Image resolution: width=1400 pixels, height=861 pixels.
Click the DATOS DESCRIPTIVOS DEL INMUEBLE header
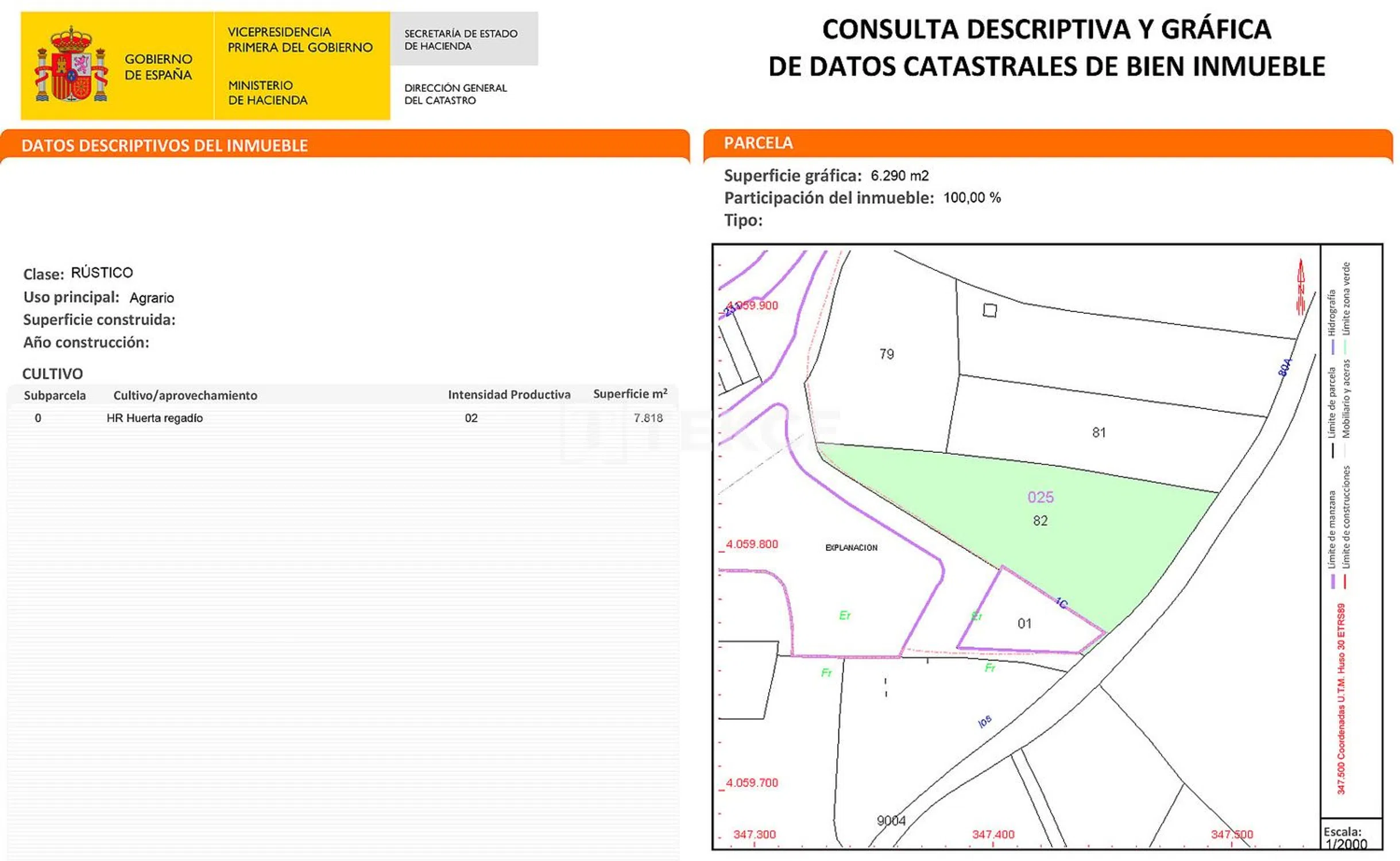[164, 146]
